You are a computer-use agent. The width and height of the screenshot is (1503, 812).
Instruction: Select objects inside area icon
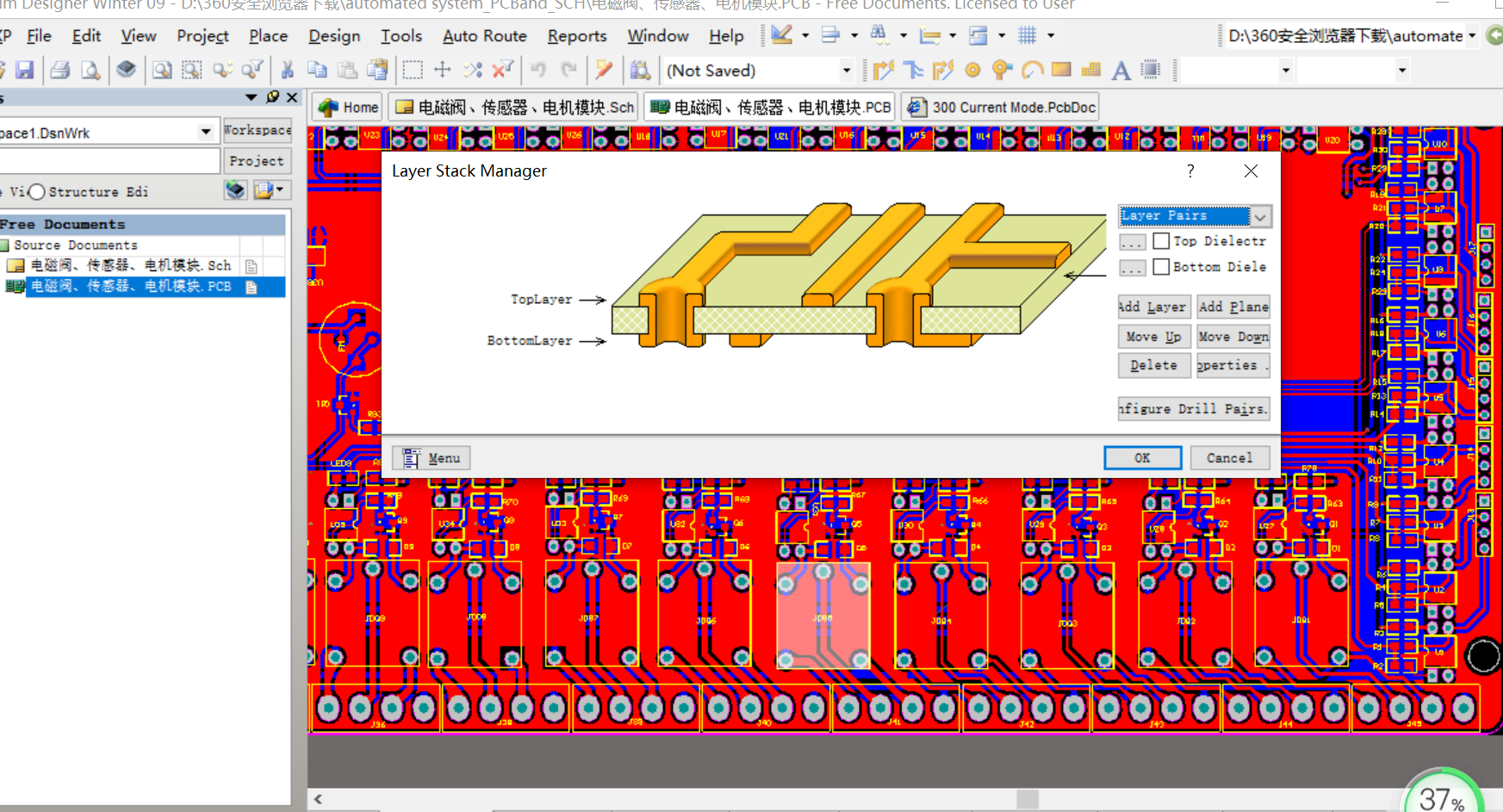[x=413, y=70]
